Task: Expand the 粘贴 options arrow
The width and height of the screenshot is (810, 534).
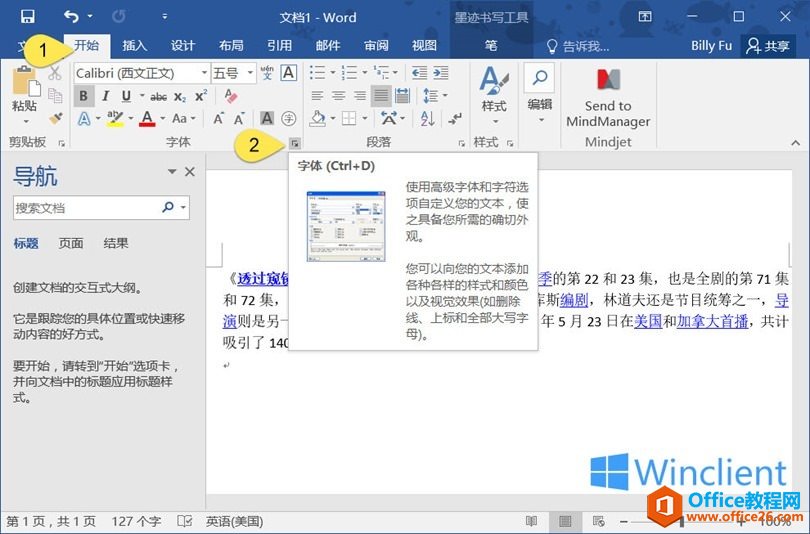Action: pos(25,122)
